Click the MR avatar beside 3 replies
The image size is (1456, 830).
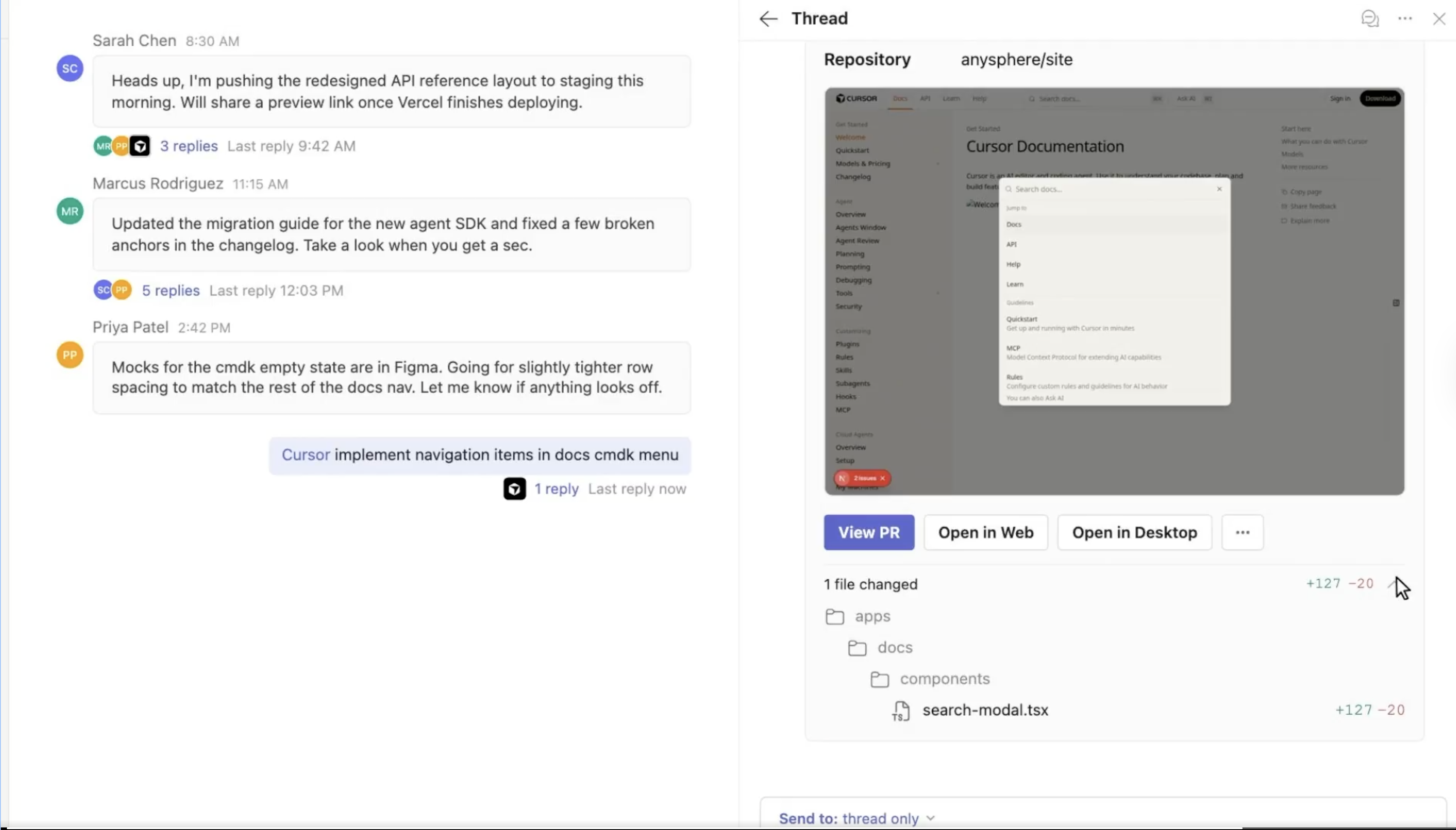[x=103, y=146]
